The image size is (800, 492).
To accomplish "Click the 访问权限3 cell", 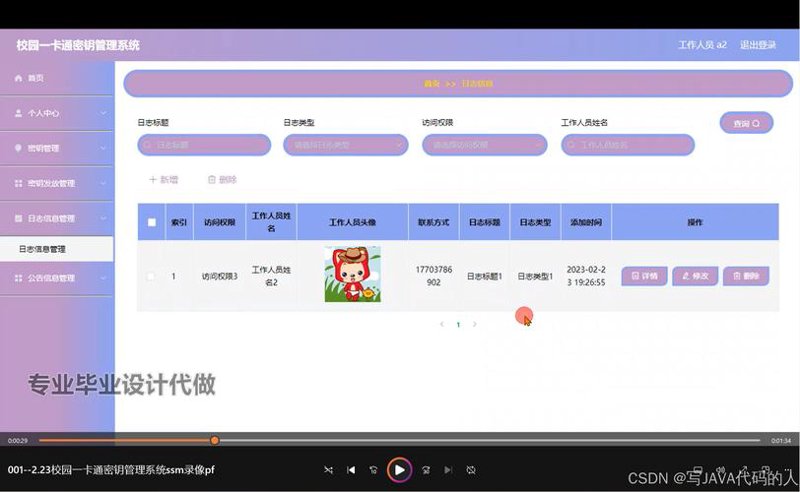I will [219, 276].
